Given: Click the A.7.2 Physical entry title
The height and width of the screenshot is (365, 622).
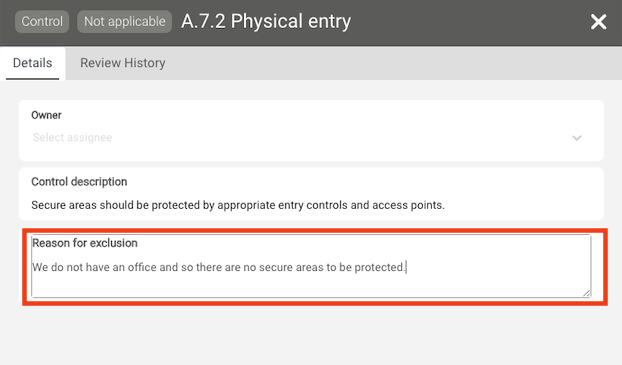Looking at the screenshot, I should pyautogui.click(x=266, y=21).
